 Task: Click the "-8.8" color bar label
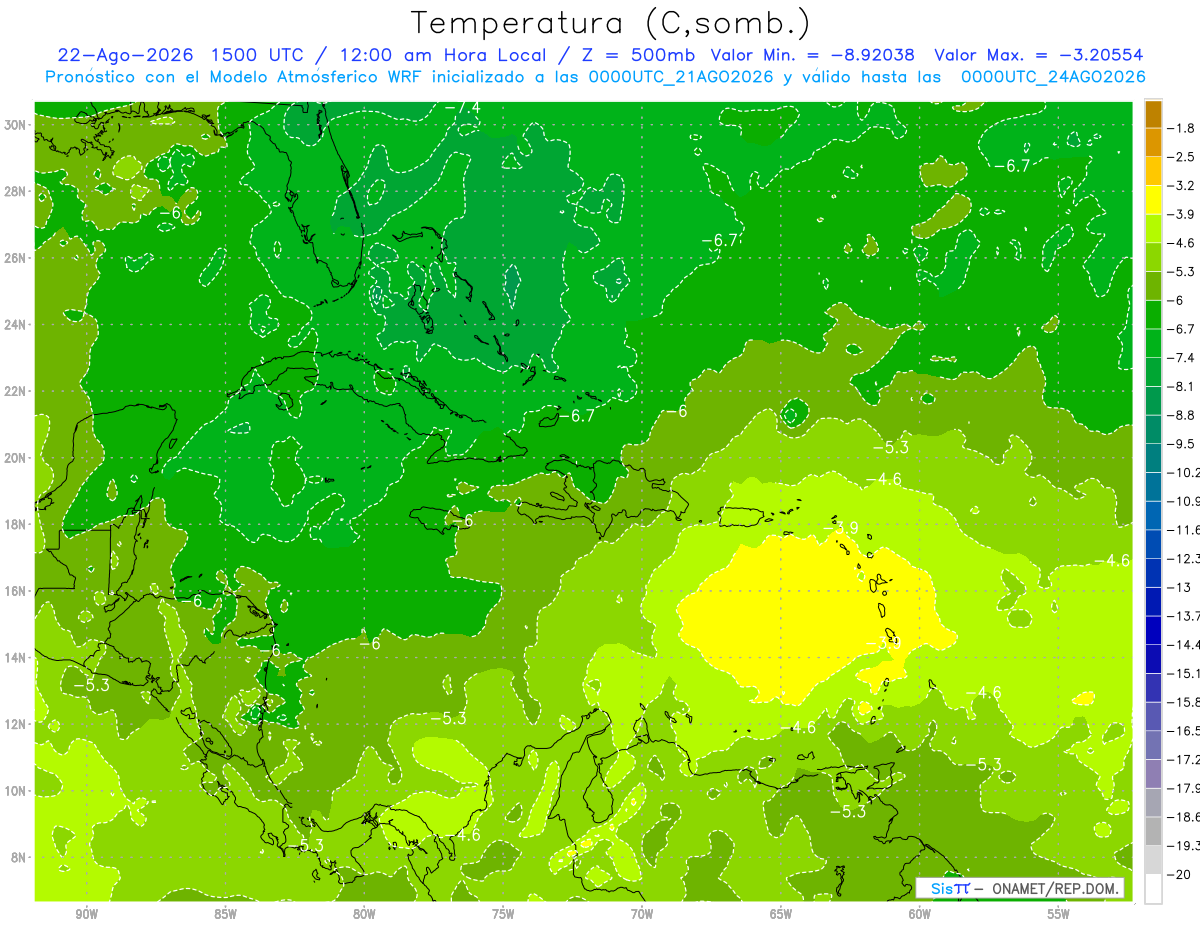point(1182,414)
